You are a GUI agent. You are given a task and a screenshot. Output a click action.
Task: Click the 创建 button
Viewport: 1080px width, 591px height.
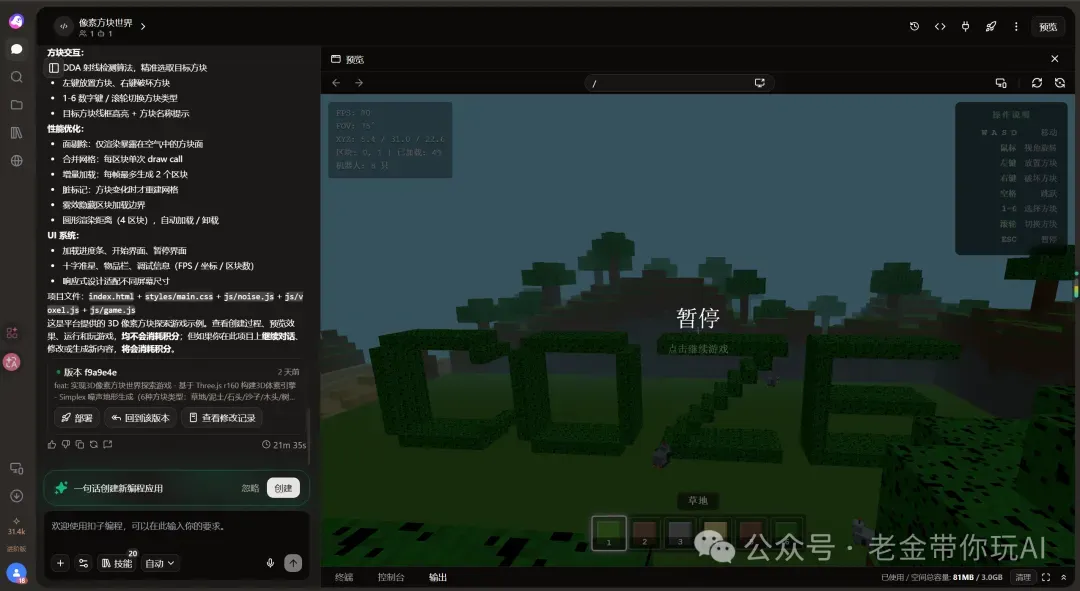(283, 488)
